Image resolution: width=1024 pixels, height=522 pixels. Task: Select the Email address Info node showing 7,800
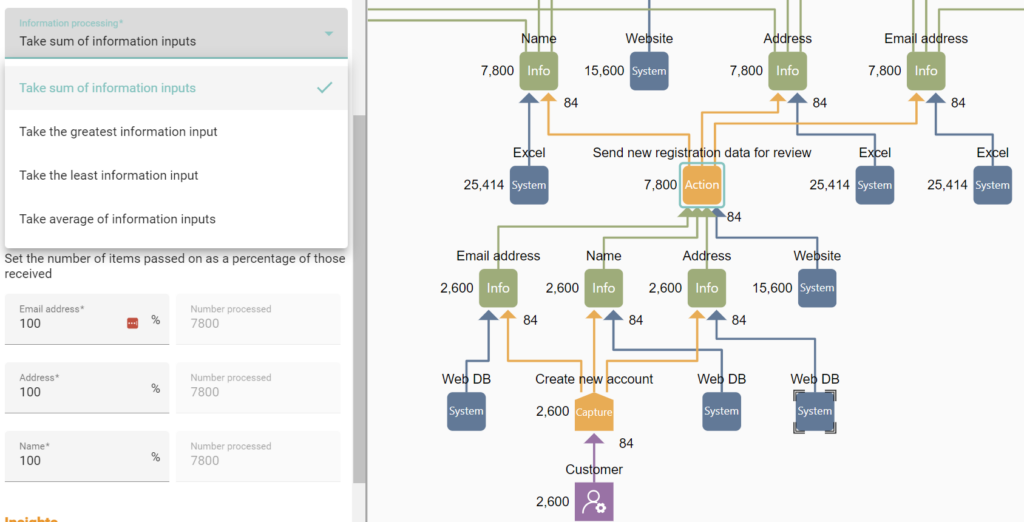926,71
